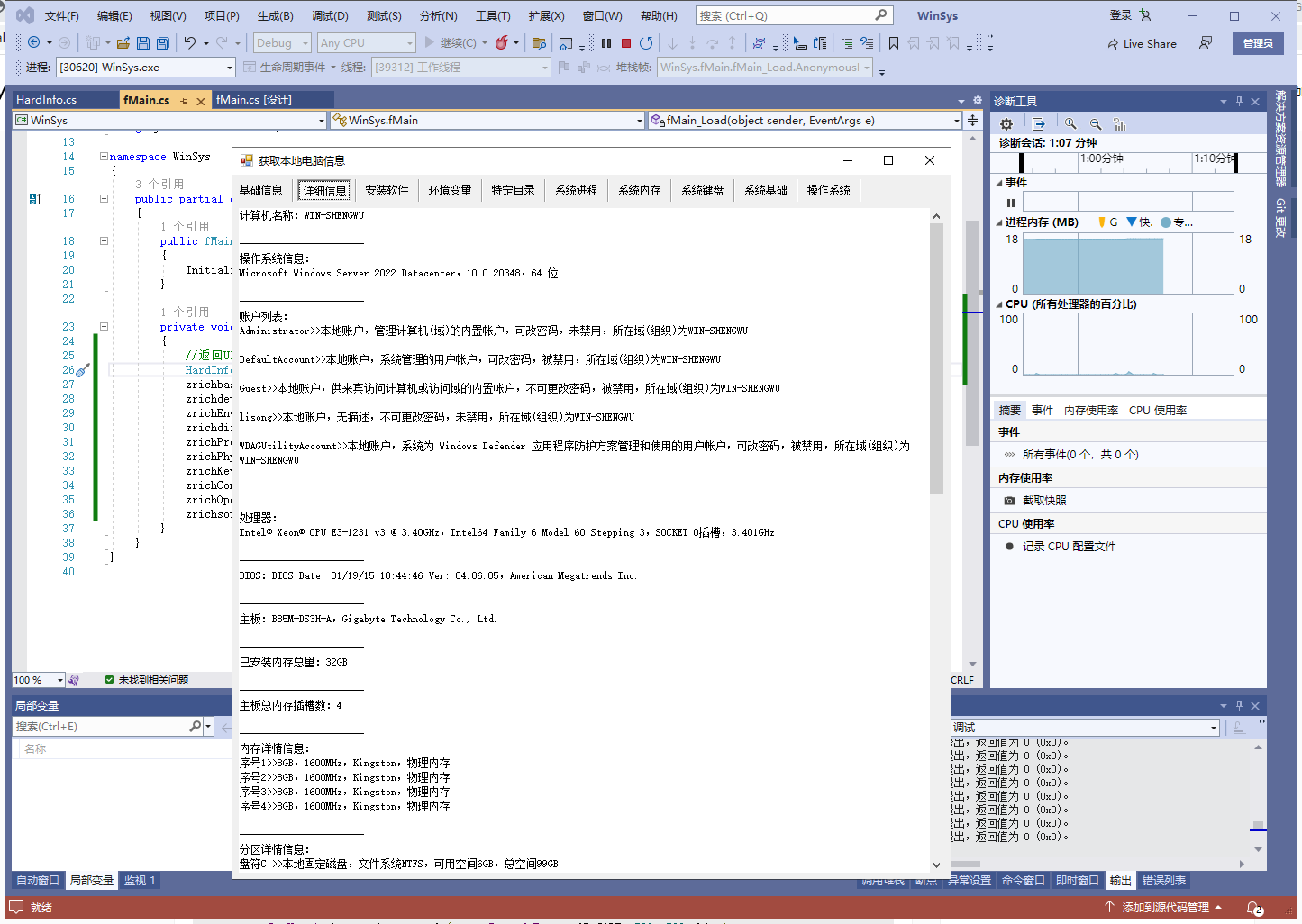This screenshot has width=1302, height=924.
Task: Zoom in diagnostic timeline
Action: pyautogui.click(x=1070, y=124)
